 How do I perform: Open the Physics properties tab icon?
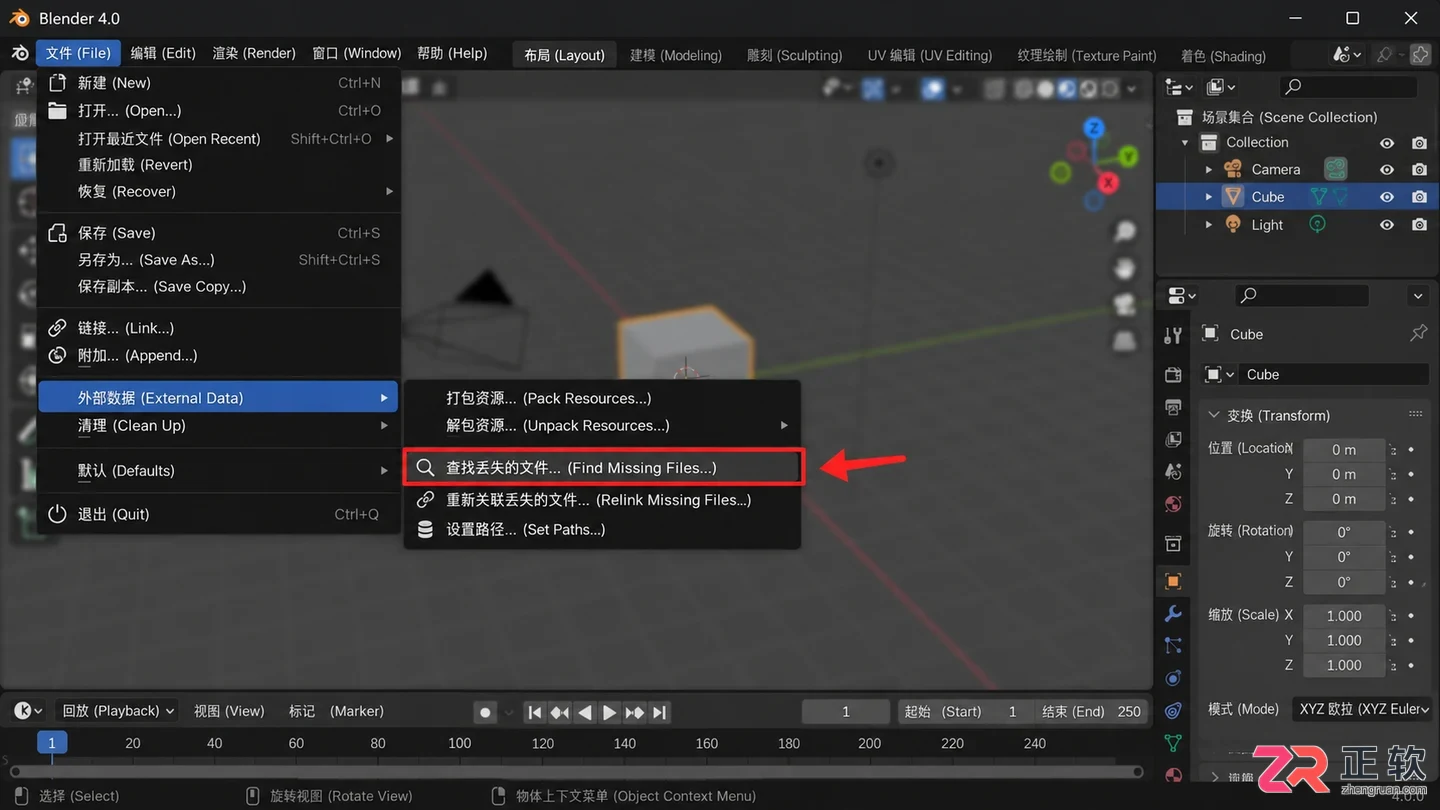pyautogui.click(x=1174, y=678)
